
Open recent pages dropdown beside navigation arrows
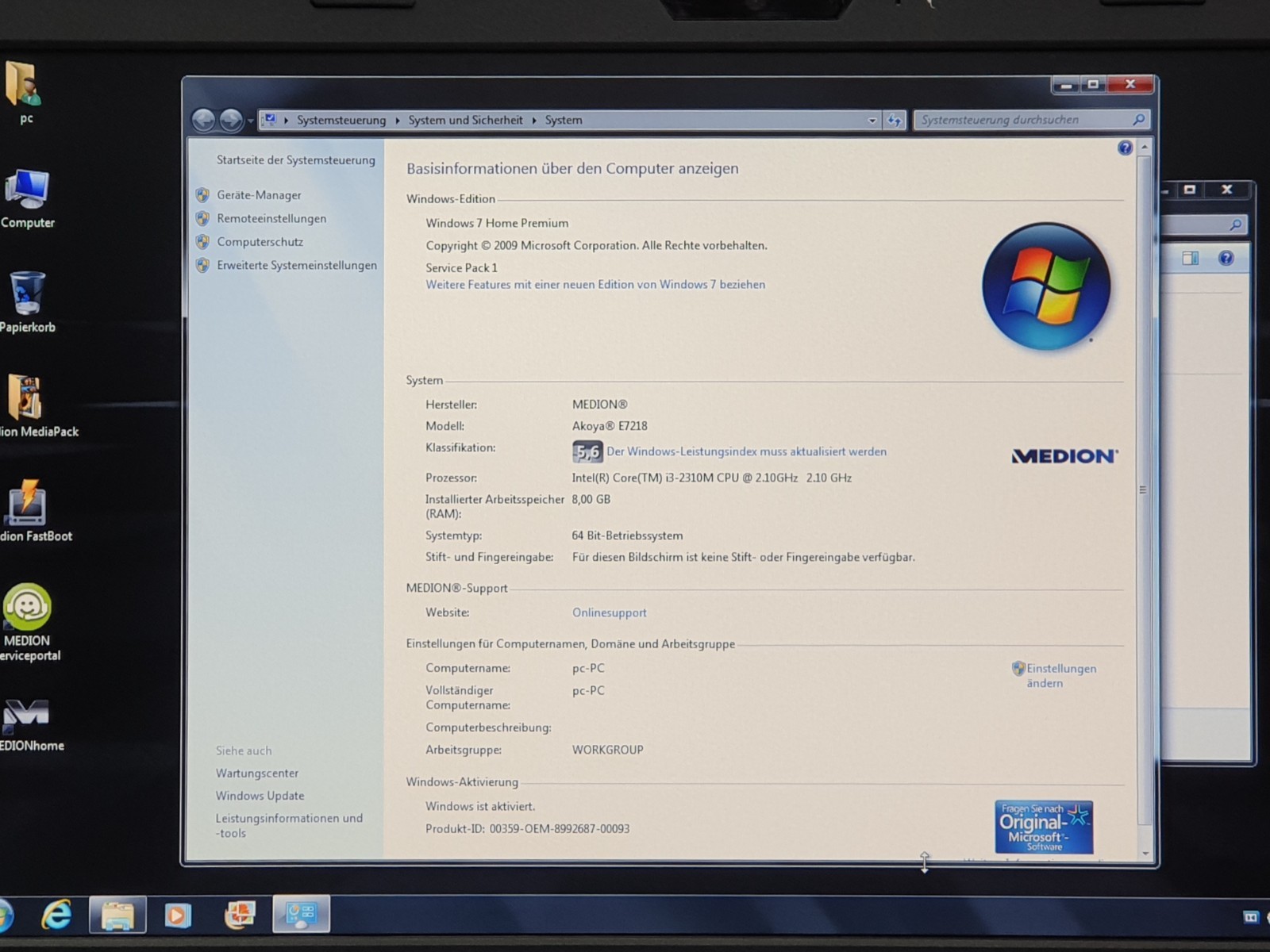(x=250, y=121)
